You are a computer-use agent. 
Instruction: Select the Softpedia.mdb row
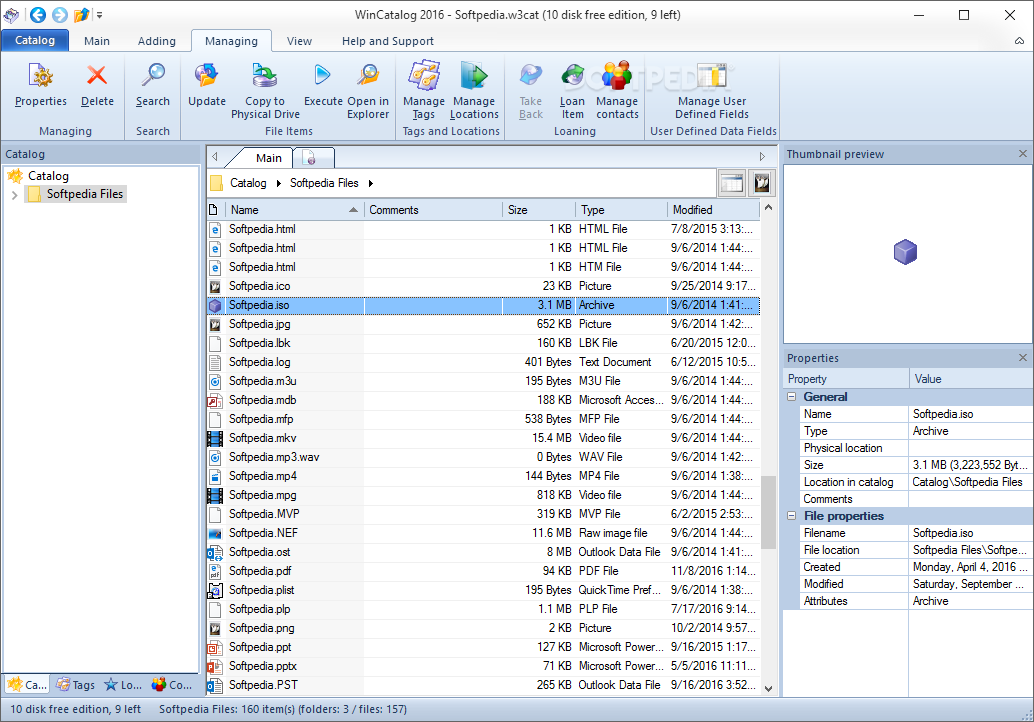pyautogui.click(x=483, y=400)
